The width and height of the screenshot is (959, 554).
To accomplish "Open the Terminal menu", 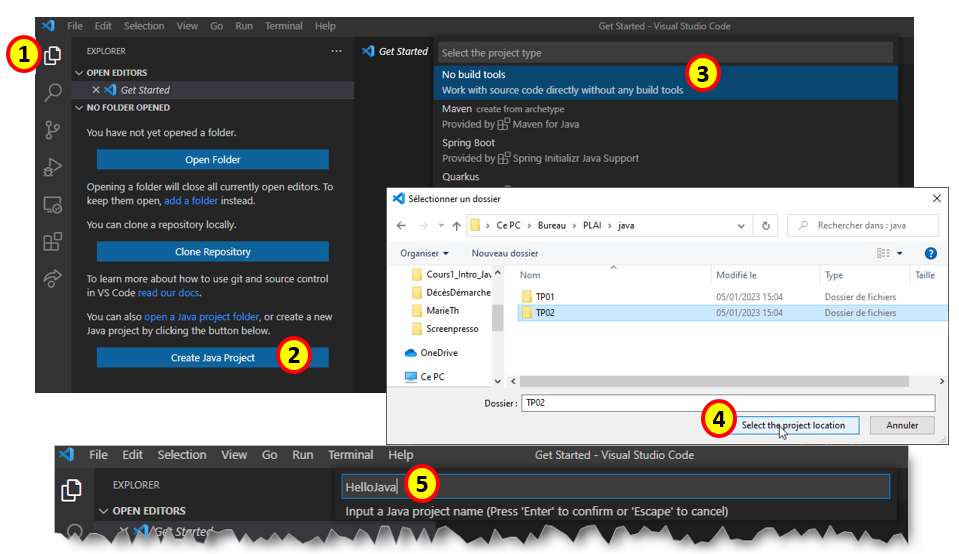I will point(284,26).
